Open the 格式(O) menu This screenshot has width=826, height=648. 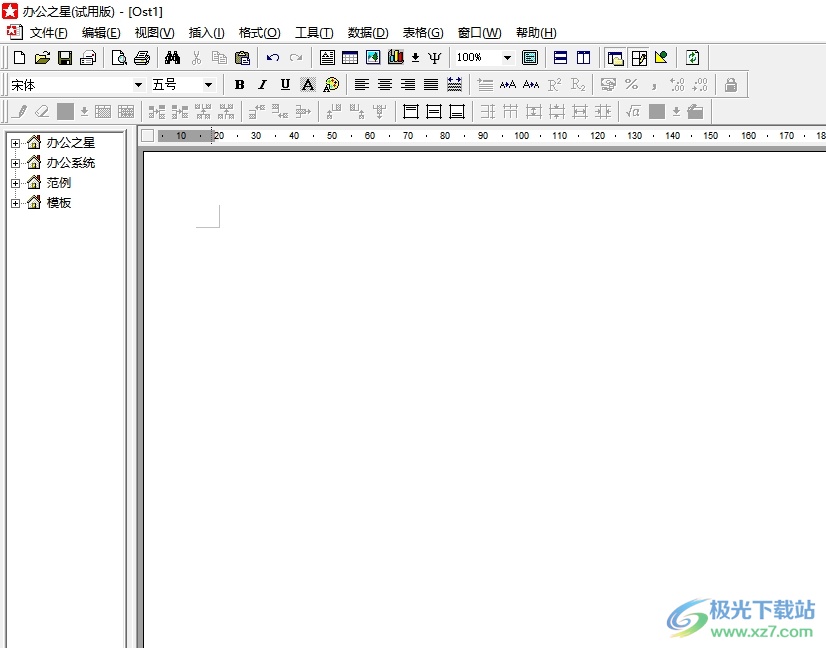pos(259,33)
